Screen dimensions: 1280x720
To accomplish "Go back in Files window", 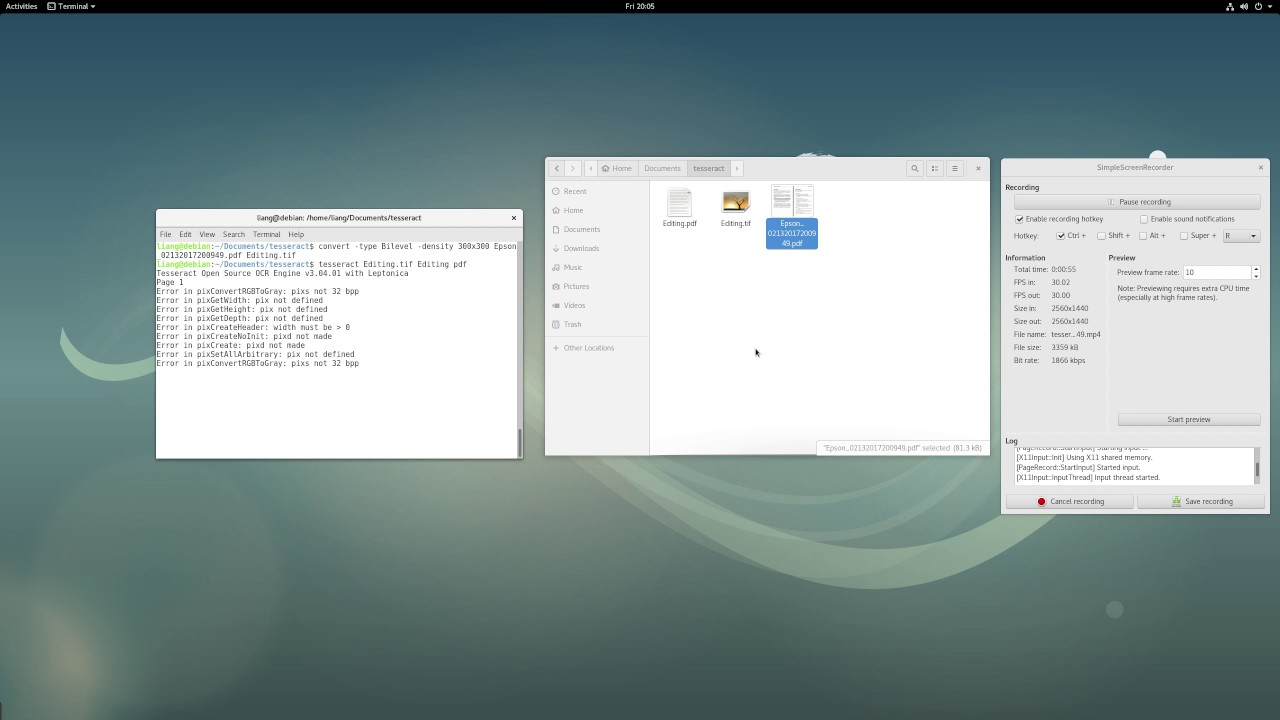I will pyautogui.click(x=557, y=168).
